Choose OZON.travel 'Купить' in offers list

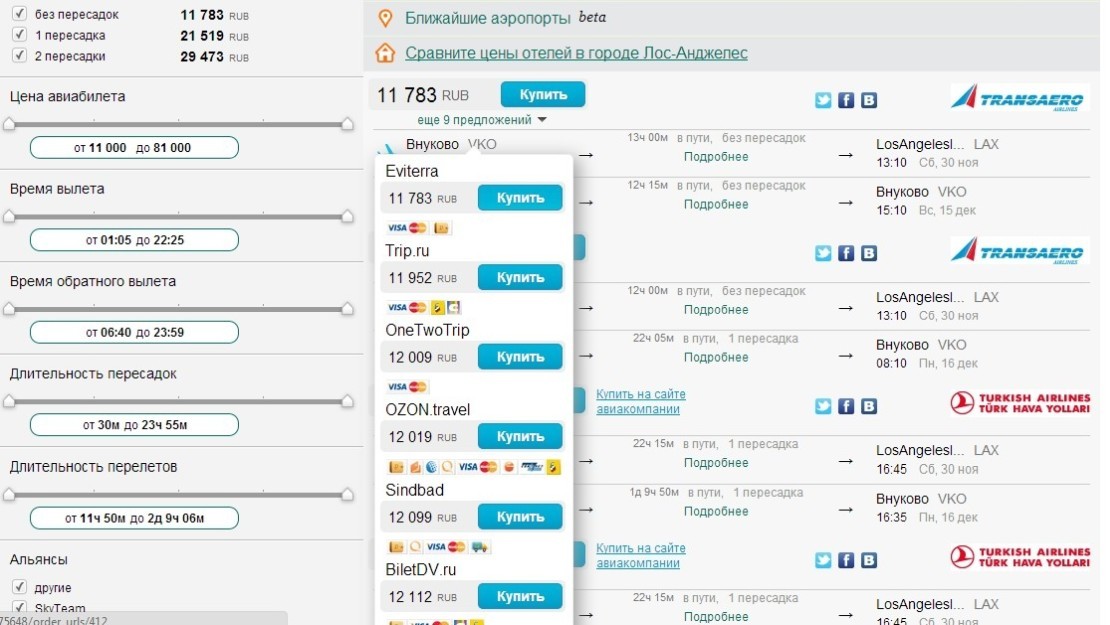[520, 437]
